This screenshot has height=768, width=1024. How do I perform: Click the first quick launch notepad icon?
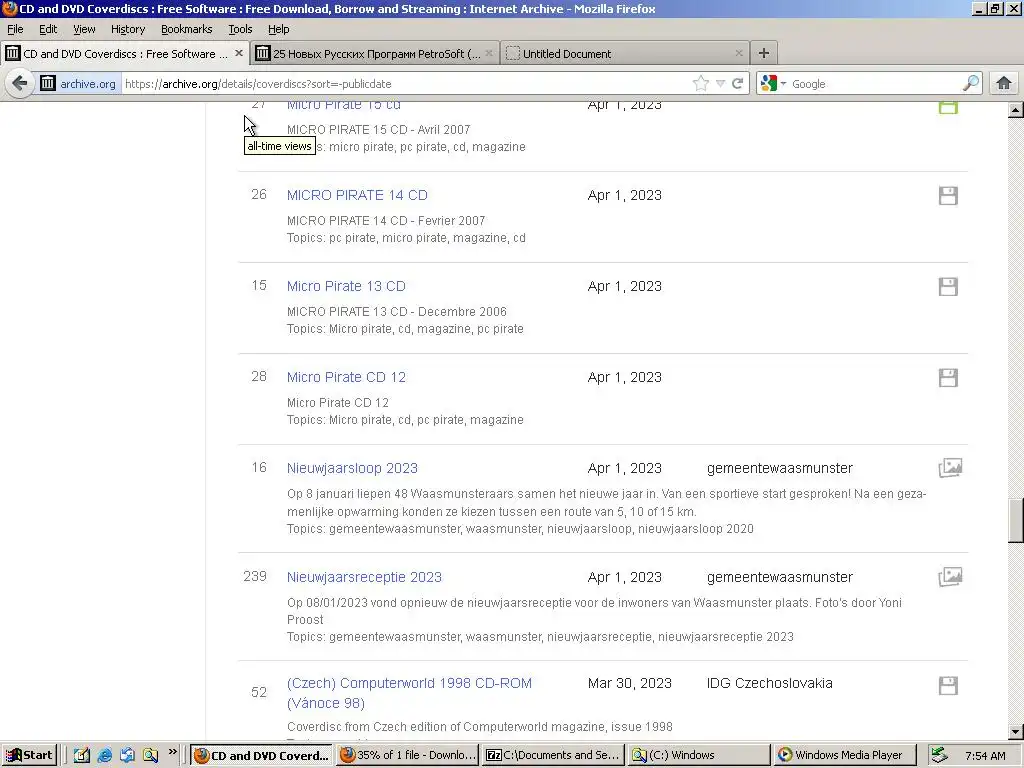81,756
